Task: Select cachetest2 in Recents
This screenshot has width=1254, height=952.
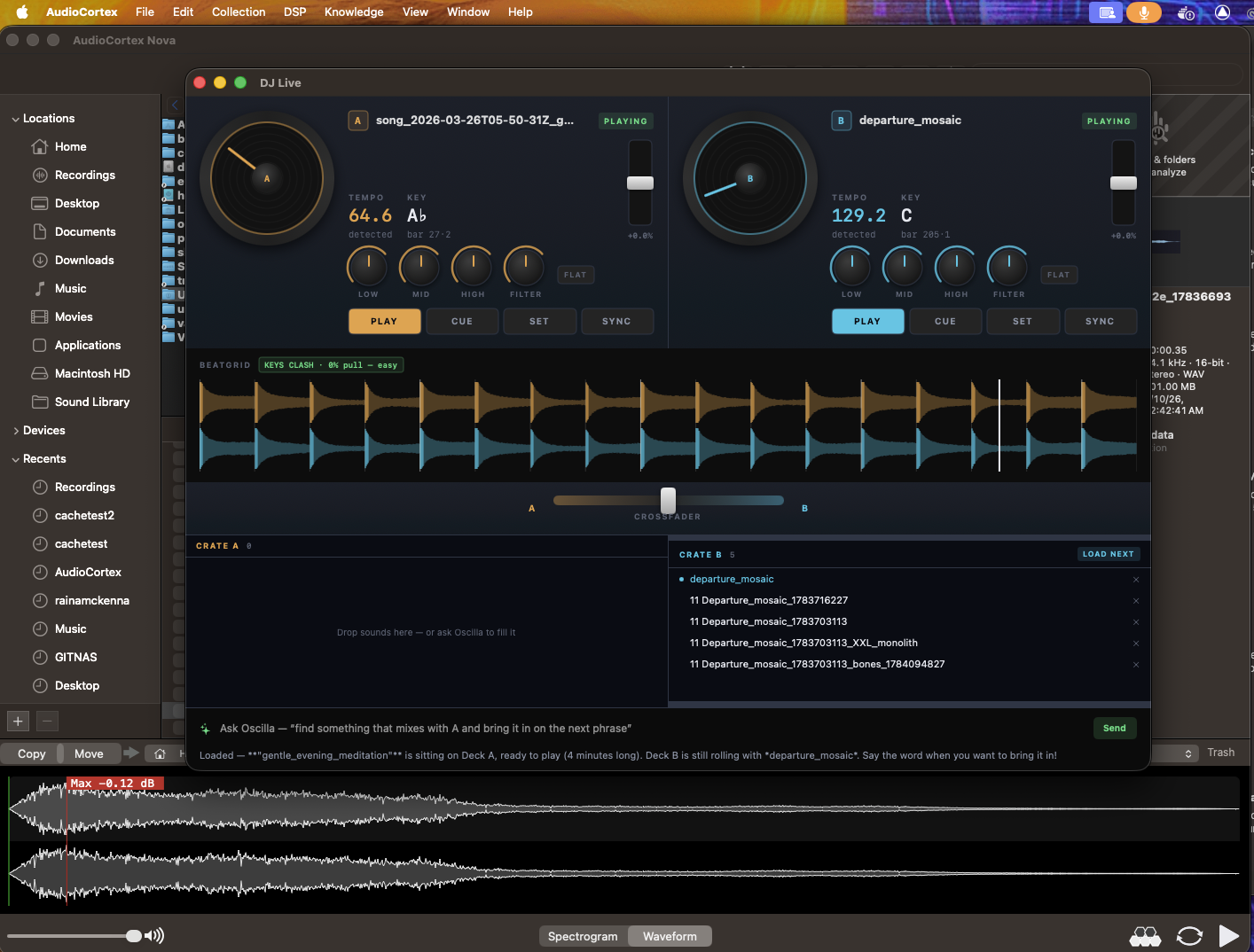Action: point(84,516)
